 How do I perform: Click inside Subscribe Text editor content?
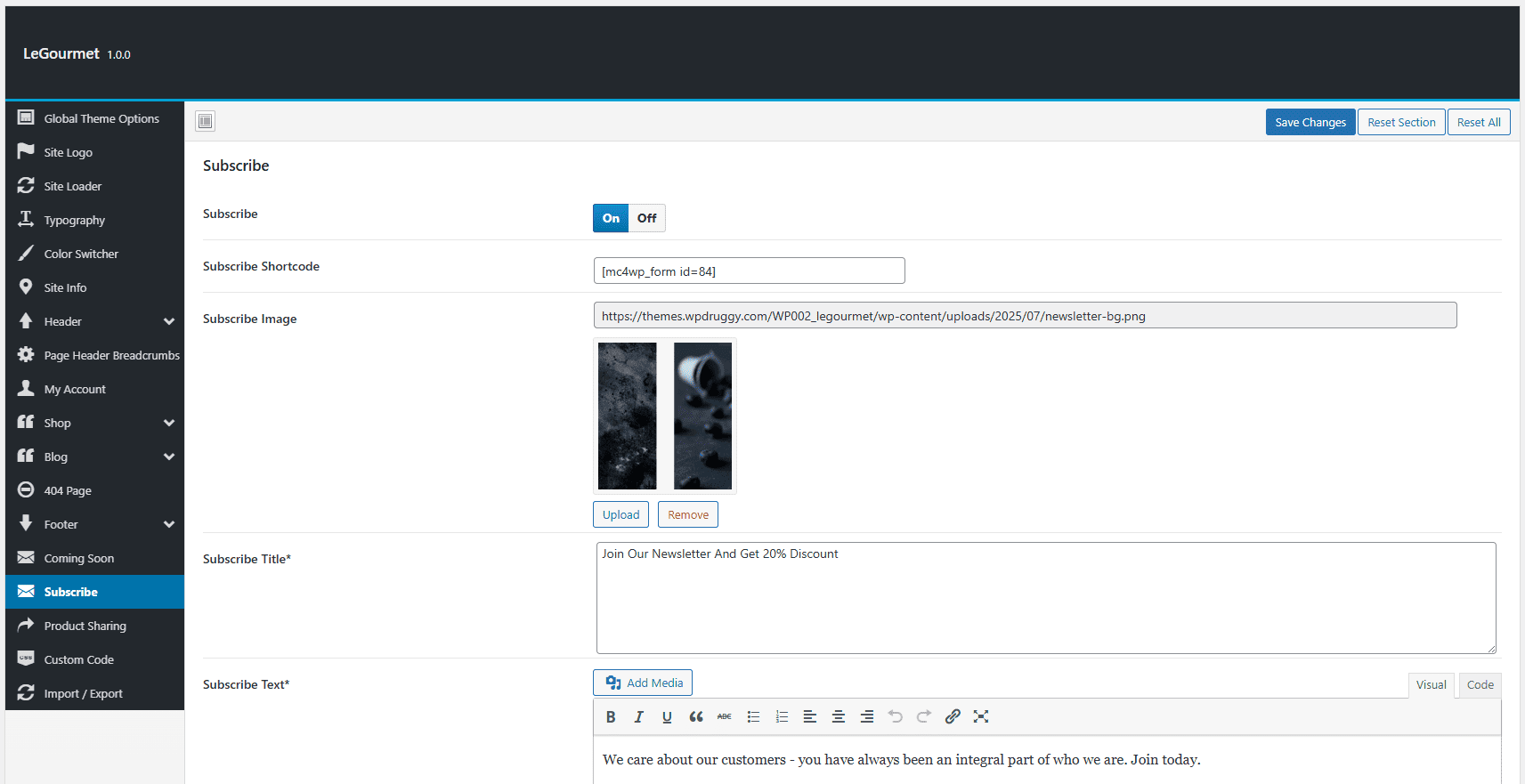click(x=1047, y=760)
